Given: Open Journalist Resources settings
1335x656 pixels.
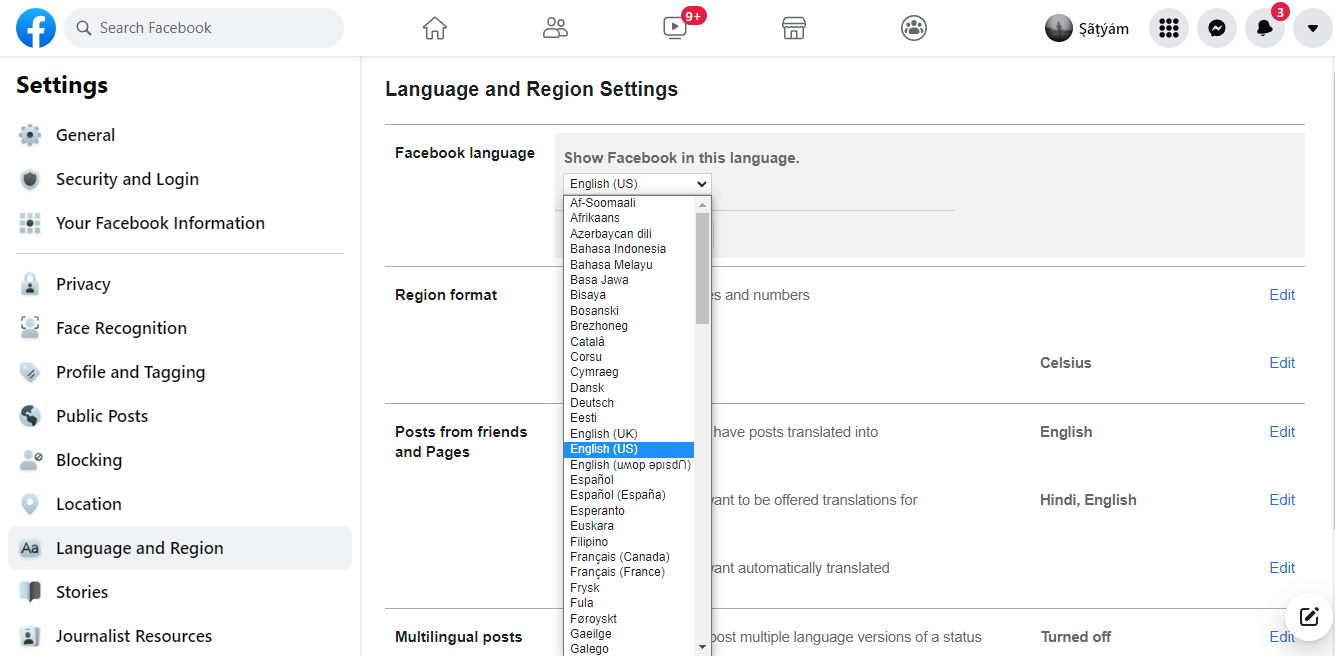Looking at the screenshot, I should (180, 636).
